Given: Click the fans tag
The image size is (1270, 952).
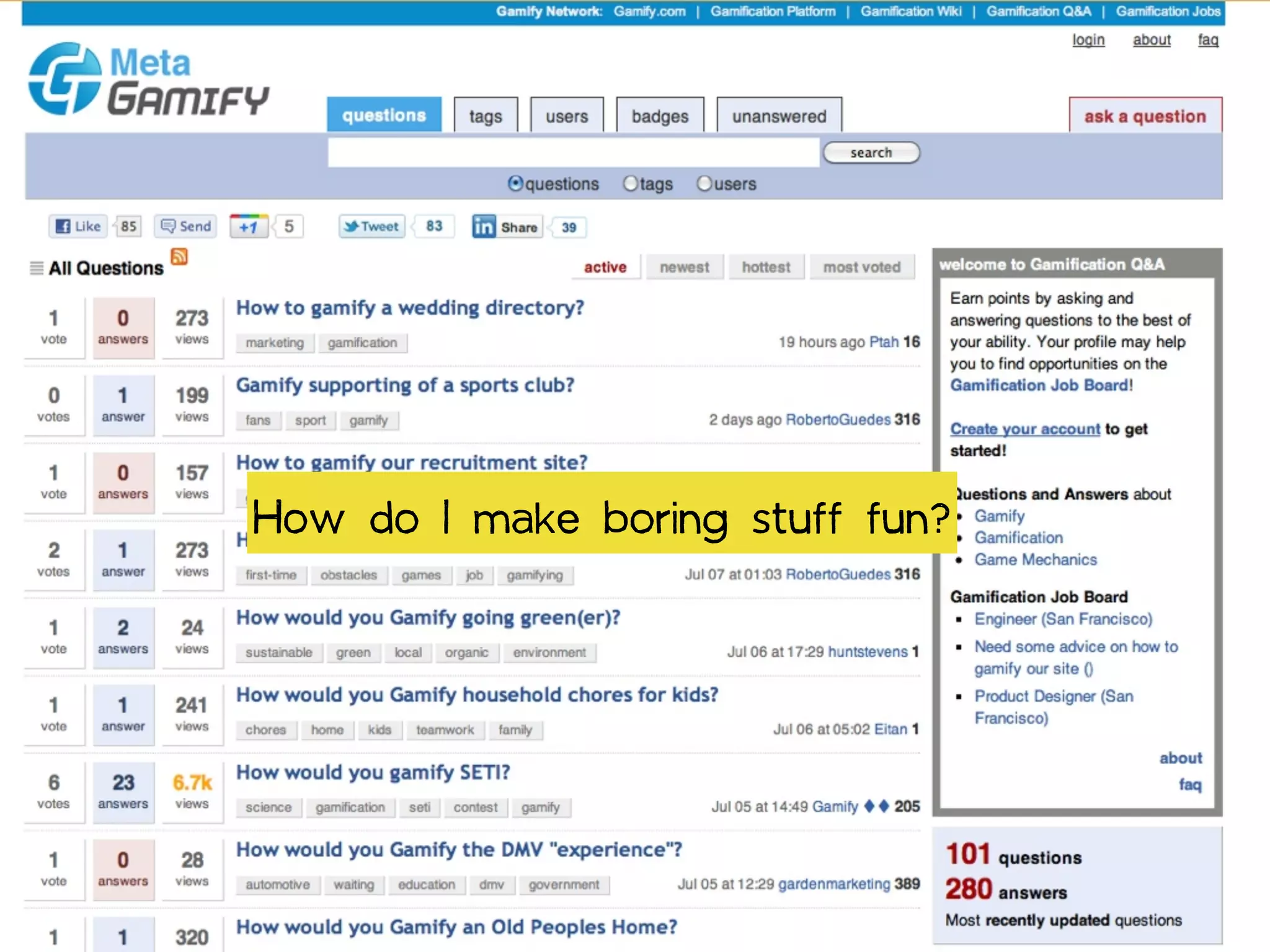Looking at the screenshot, I should pos(258,420).
